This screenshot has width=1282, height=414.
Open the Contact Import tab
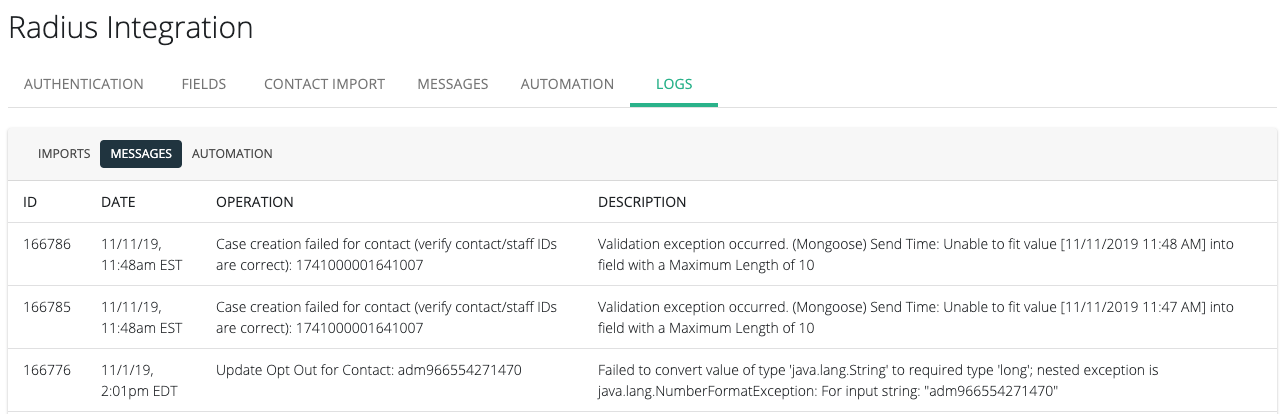pos(324,84)
